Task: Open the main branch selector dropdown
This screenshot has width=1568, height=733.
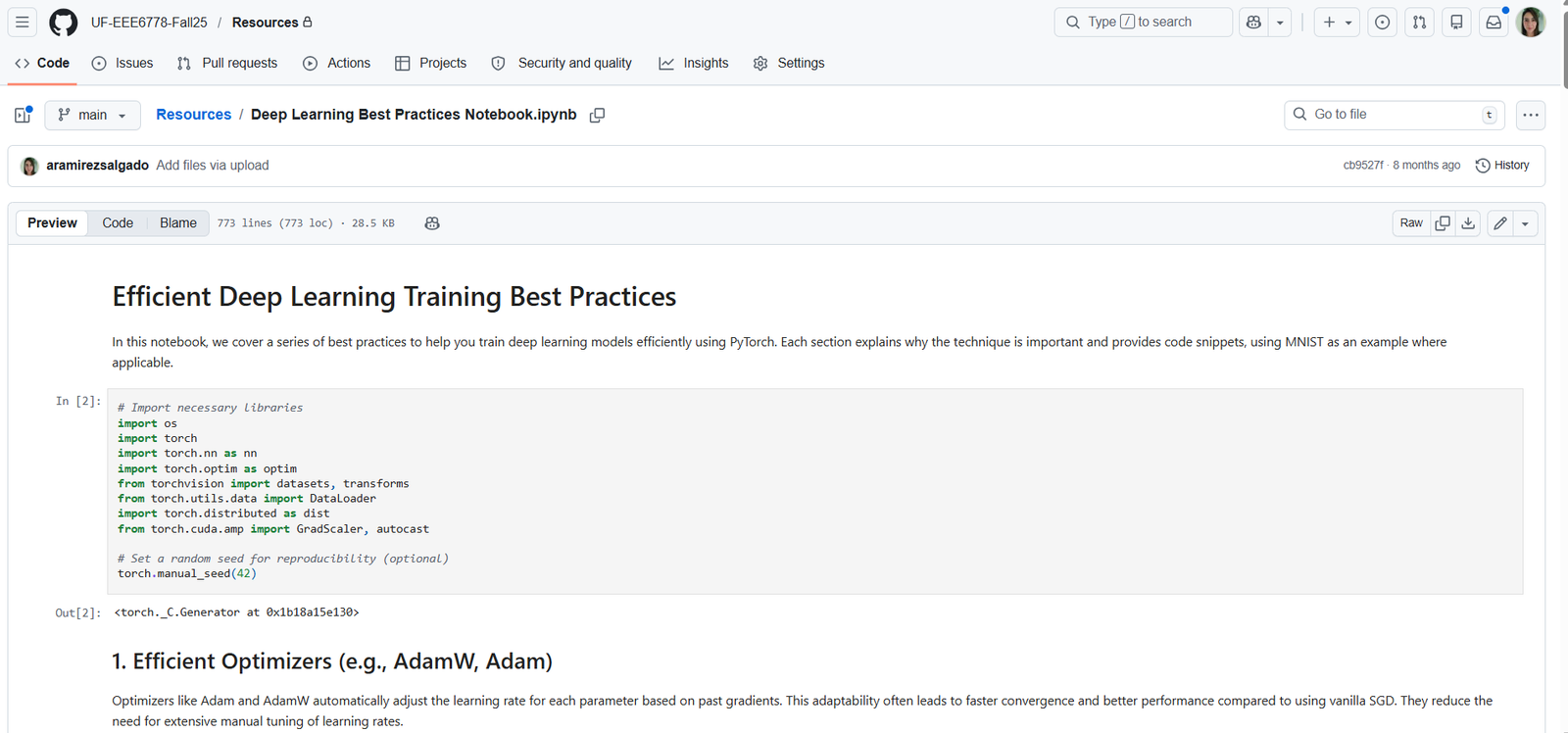Action: [x=92, y=115]
